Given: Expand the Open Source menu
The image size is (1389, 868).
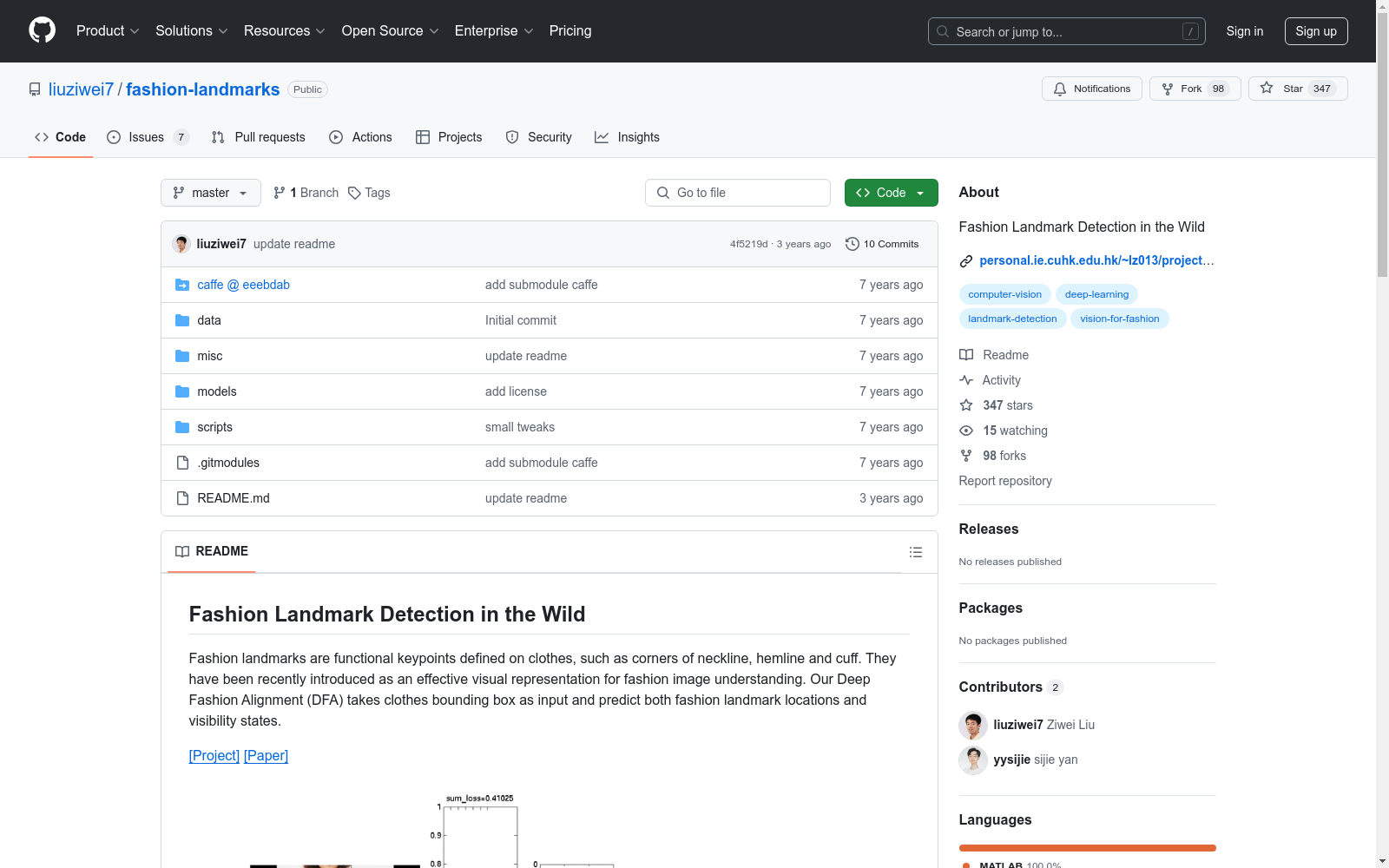Looking at the screenshot, I should [391, 31].
